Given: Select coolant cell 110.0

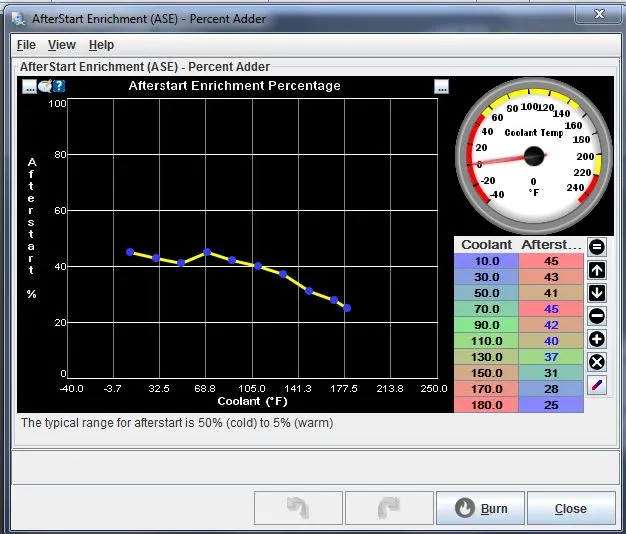Looking at the screenshot, I should [x=486, y=341].
